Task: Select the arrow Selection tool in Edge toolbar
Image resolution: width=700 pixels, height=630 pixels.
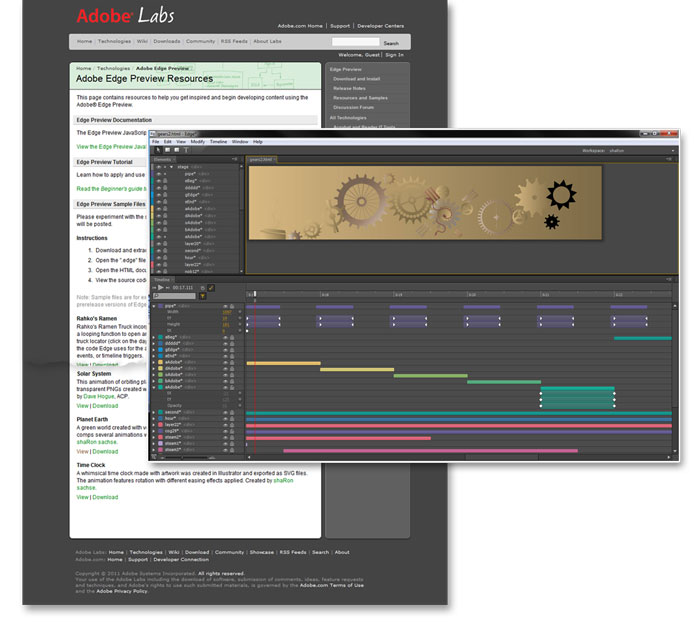Action: tap(156, 150)
